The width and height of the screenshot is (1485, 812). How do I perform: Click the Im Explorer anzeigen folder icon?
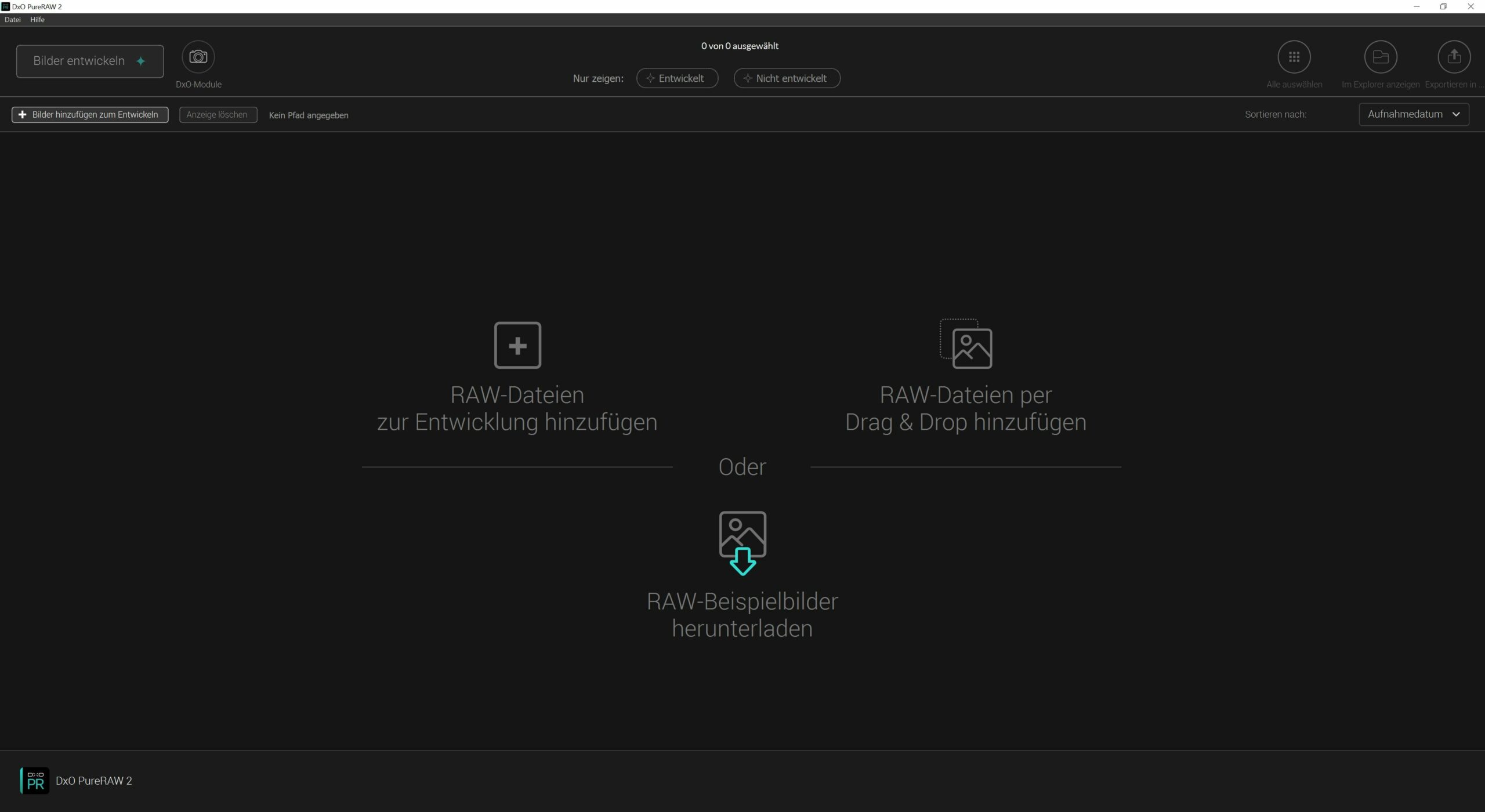tap(1380, 57)
